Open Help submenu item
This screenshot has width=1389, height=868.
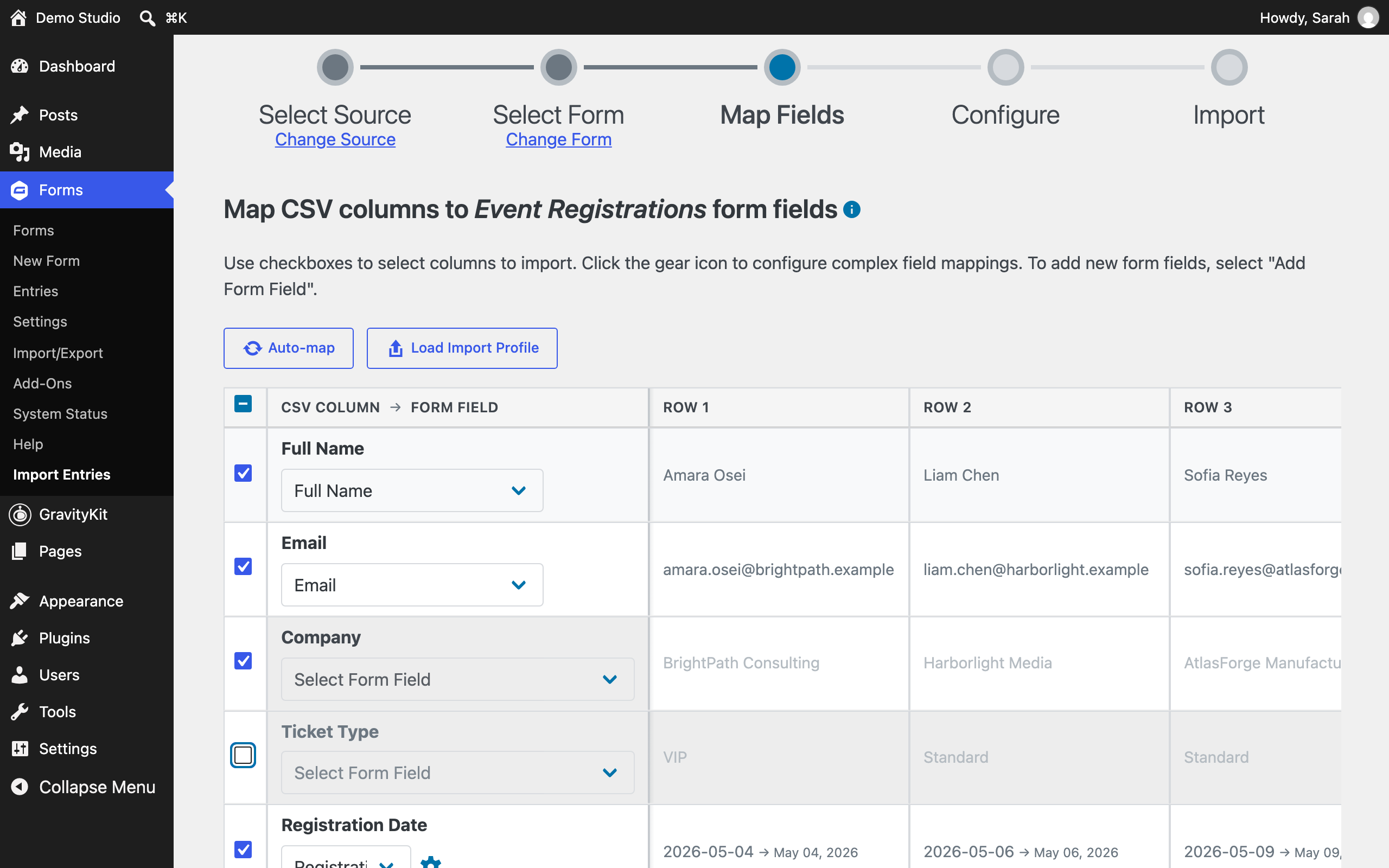tap(28, 444)
